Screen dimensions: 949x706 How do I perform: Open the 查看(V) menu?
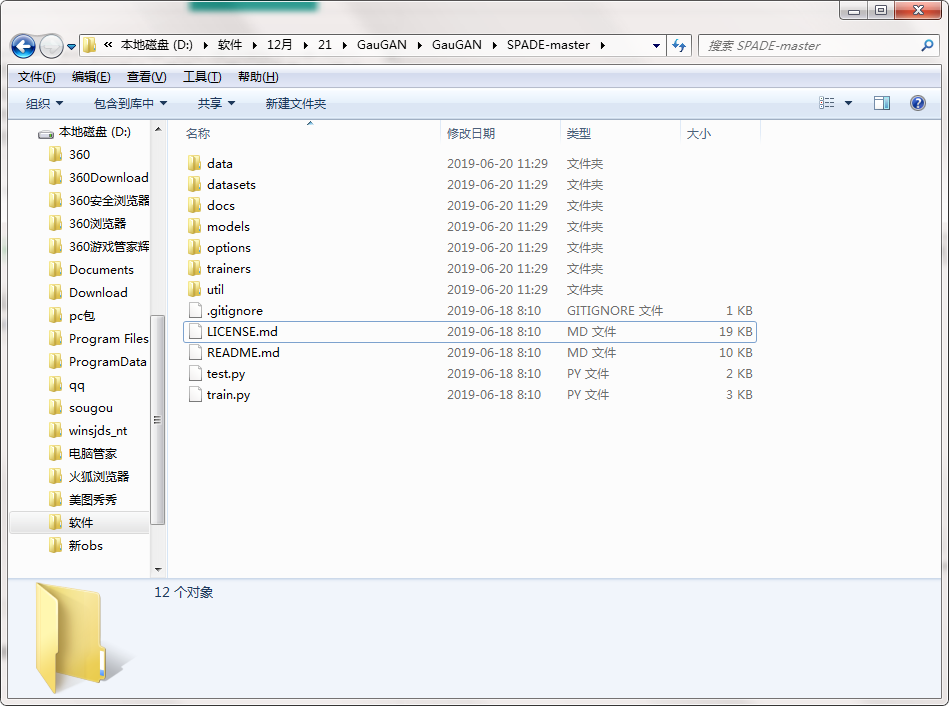(146, 77)
